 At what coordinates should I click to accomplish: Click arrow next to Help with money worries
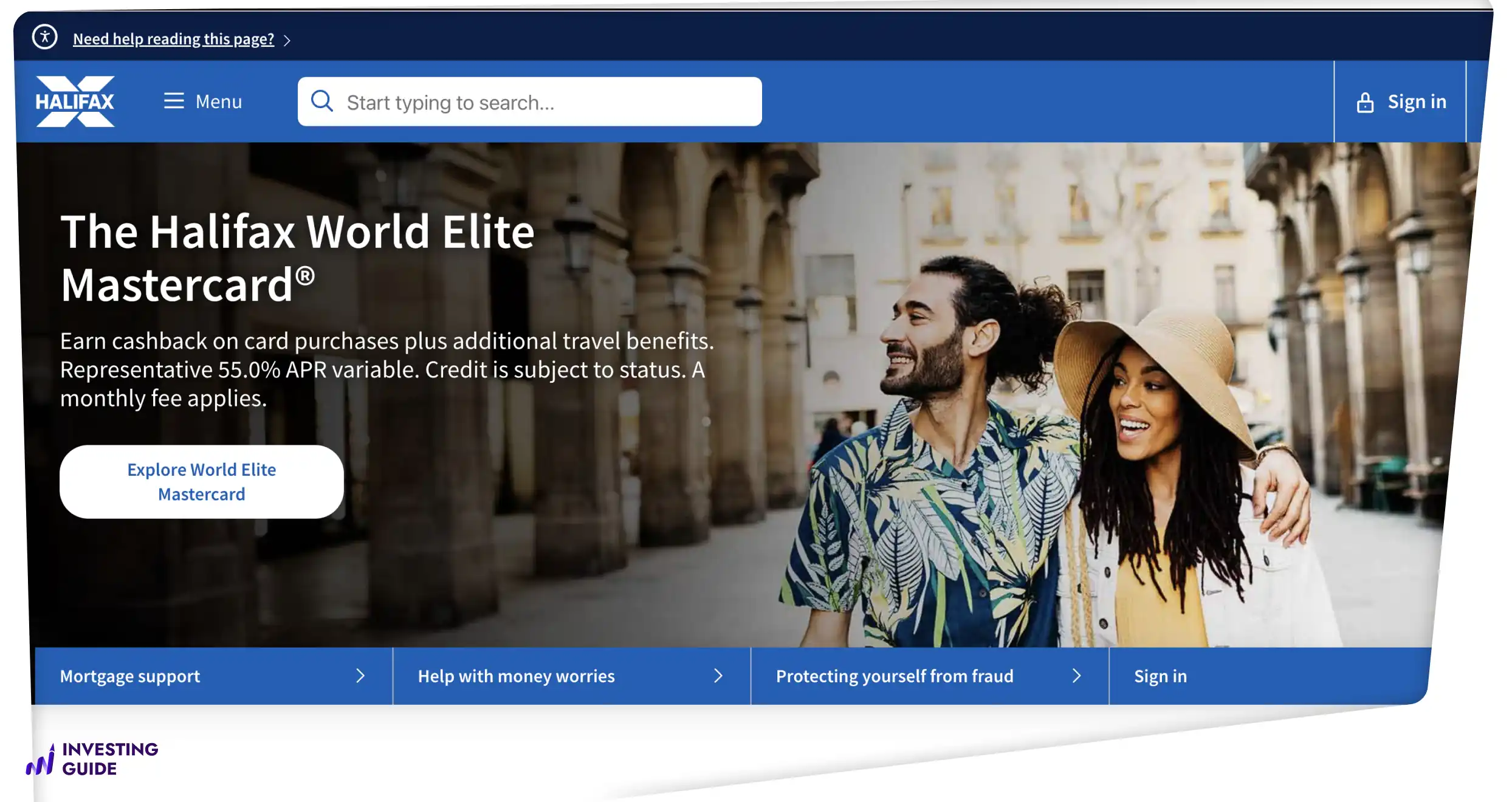coord(718,676)
